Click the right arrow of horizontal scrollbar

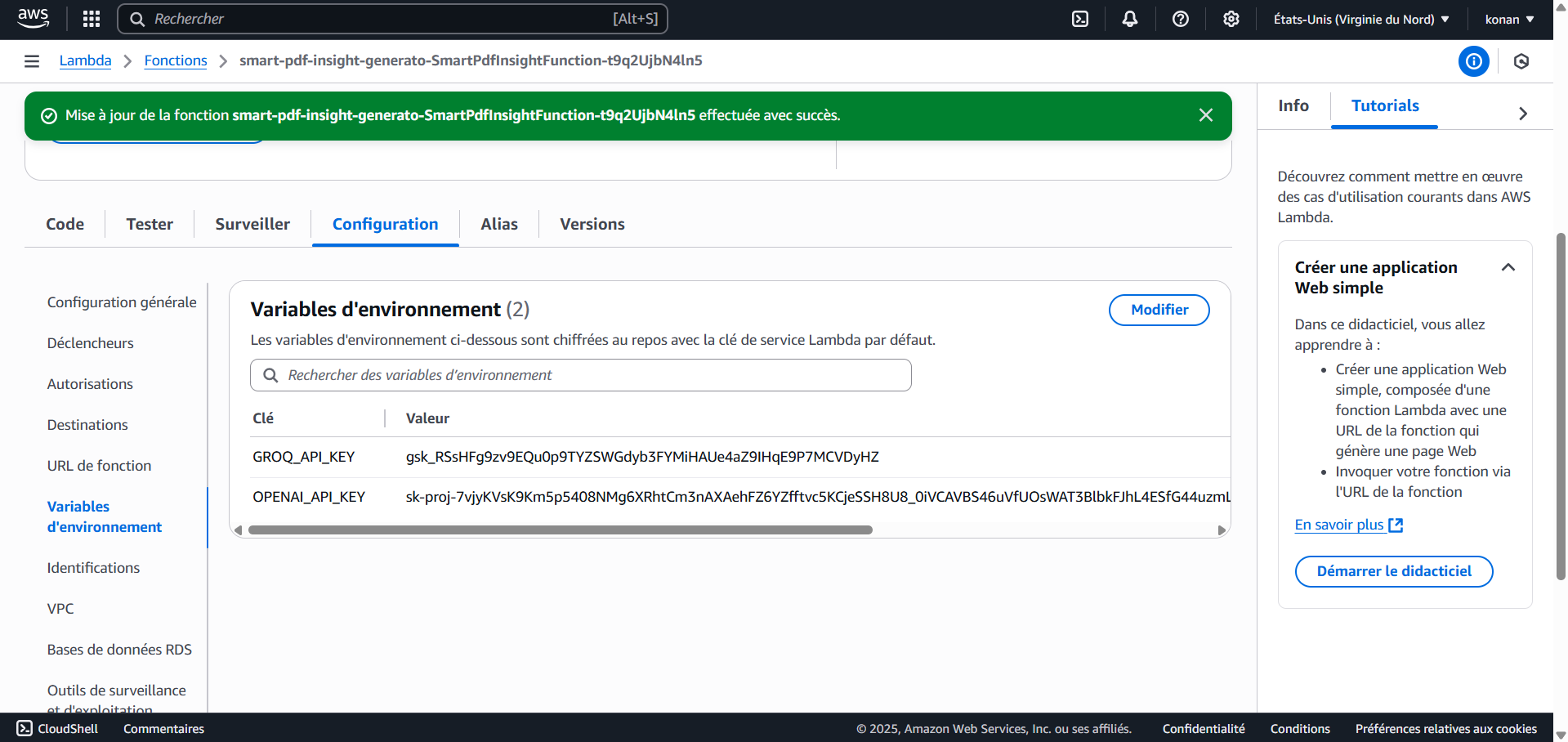coord(1222,530)
